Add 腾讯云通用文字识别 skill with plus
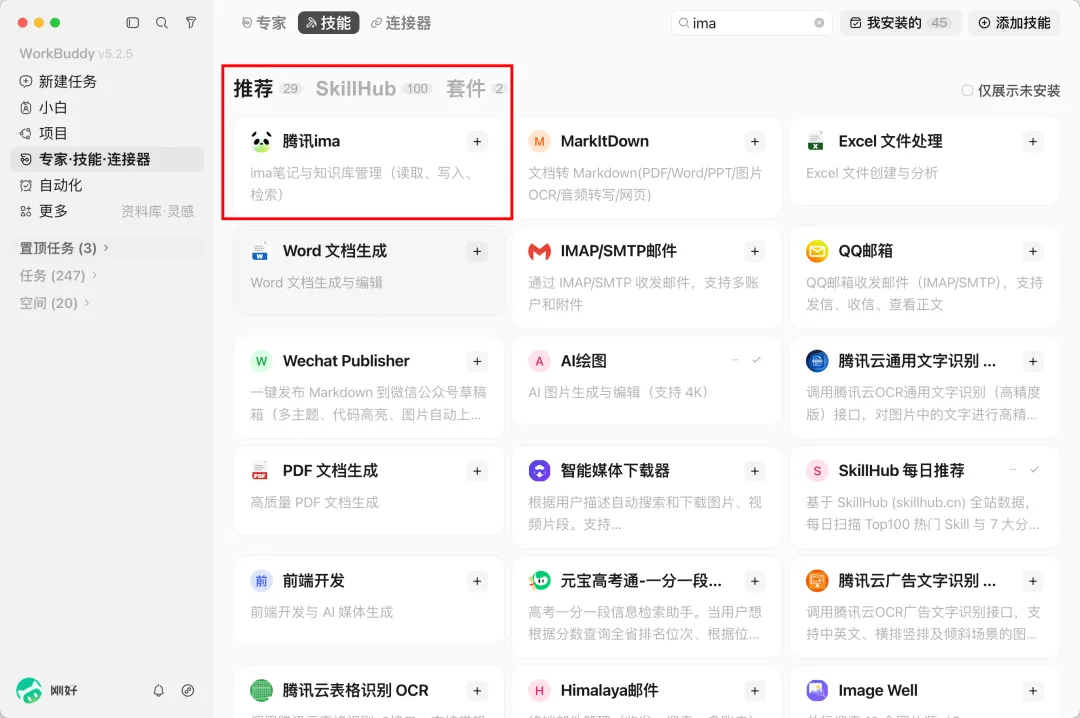Screen dimensions: 1080x718 coord(1033,361)
